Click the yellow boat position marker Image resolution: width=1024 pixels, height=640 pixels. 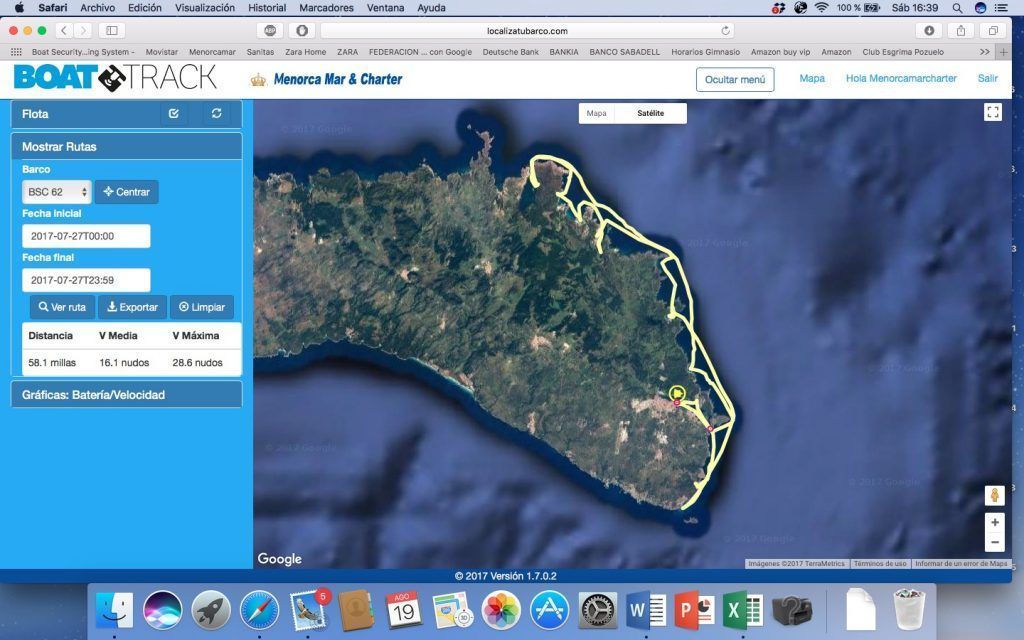point(677,393)
